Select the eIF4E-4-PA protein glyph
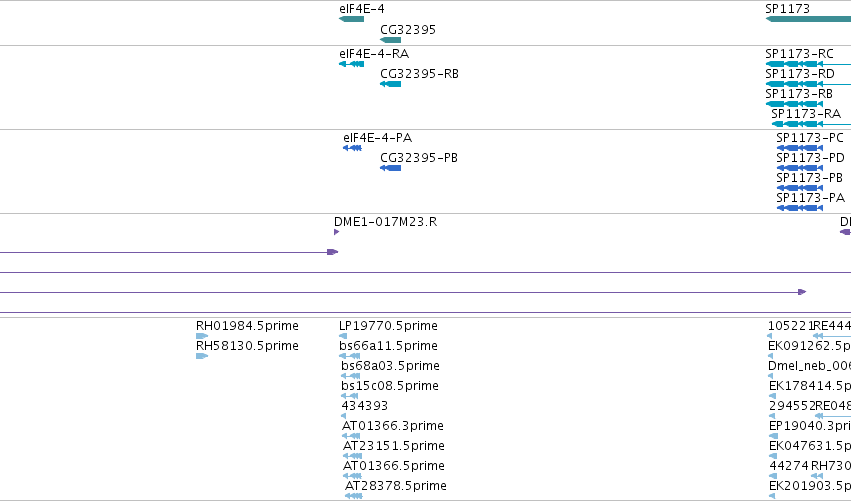Viewport: 851px width, 501px height. point(352,148)
